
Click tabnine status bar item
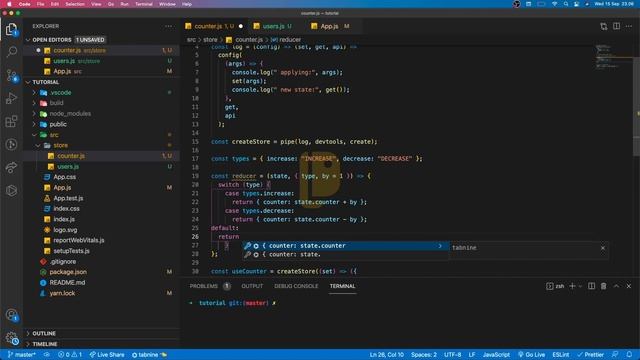point(149,355)
